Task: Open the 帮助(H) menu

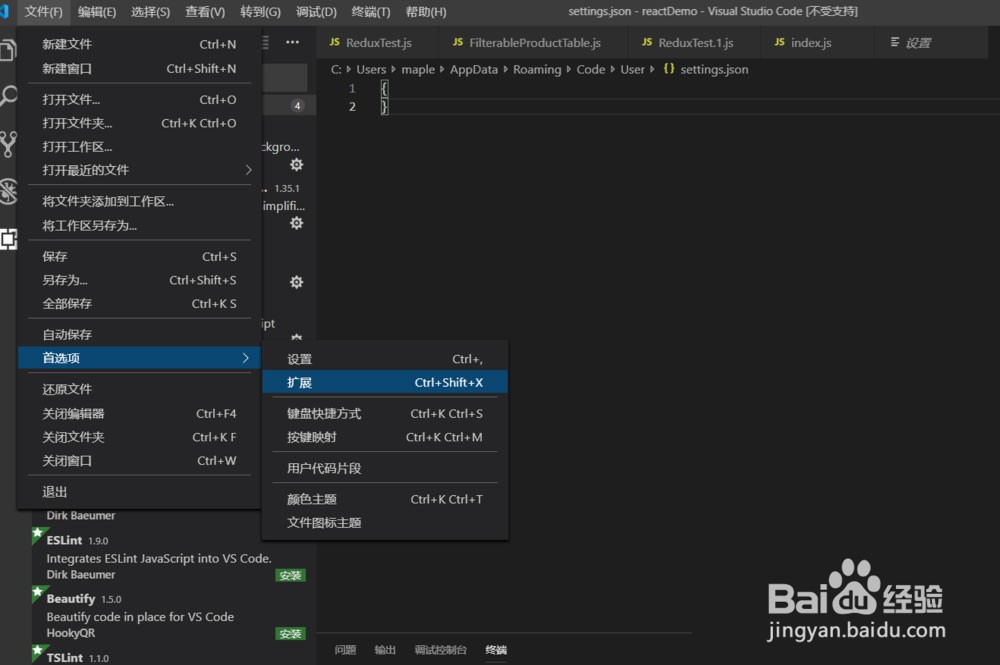Action: pos(426,11)
